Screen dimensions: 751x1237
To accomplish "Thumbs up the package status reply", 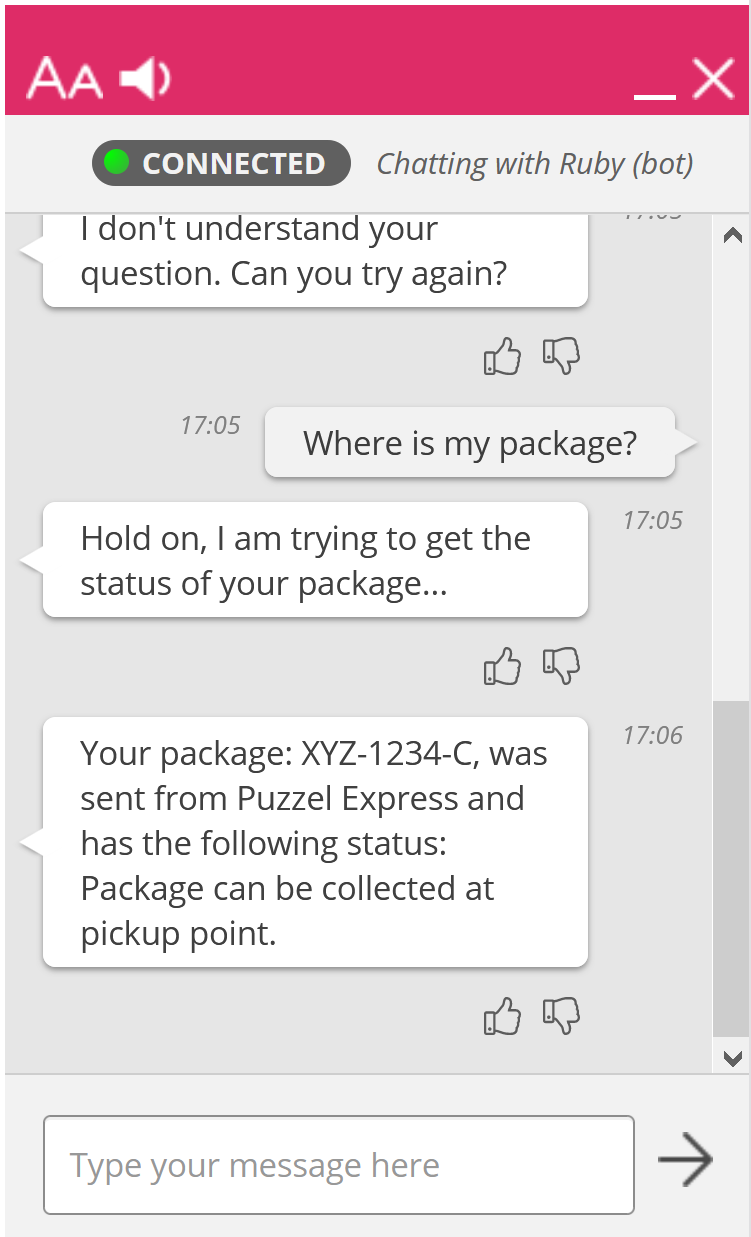I will pos(502,1016).
